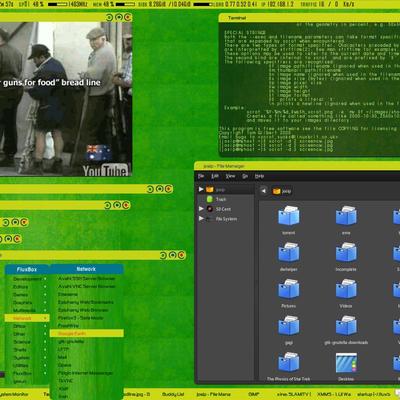Click the YouTube video frame

pyautogui.click(x=66, y=99)
